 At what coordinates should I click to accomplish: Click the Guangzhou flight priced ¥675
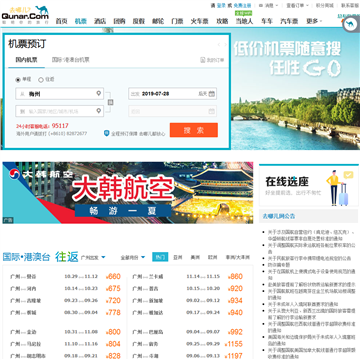(x=65, y=289)
